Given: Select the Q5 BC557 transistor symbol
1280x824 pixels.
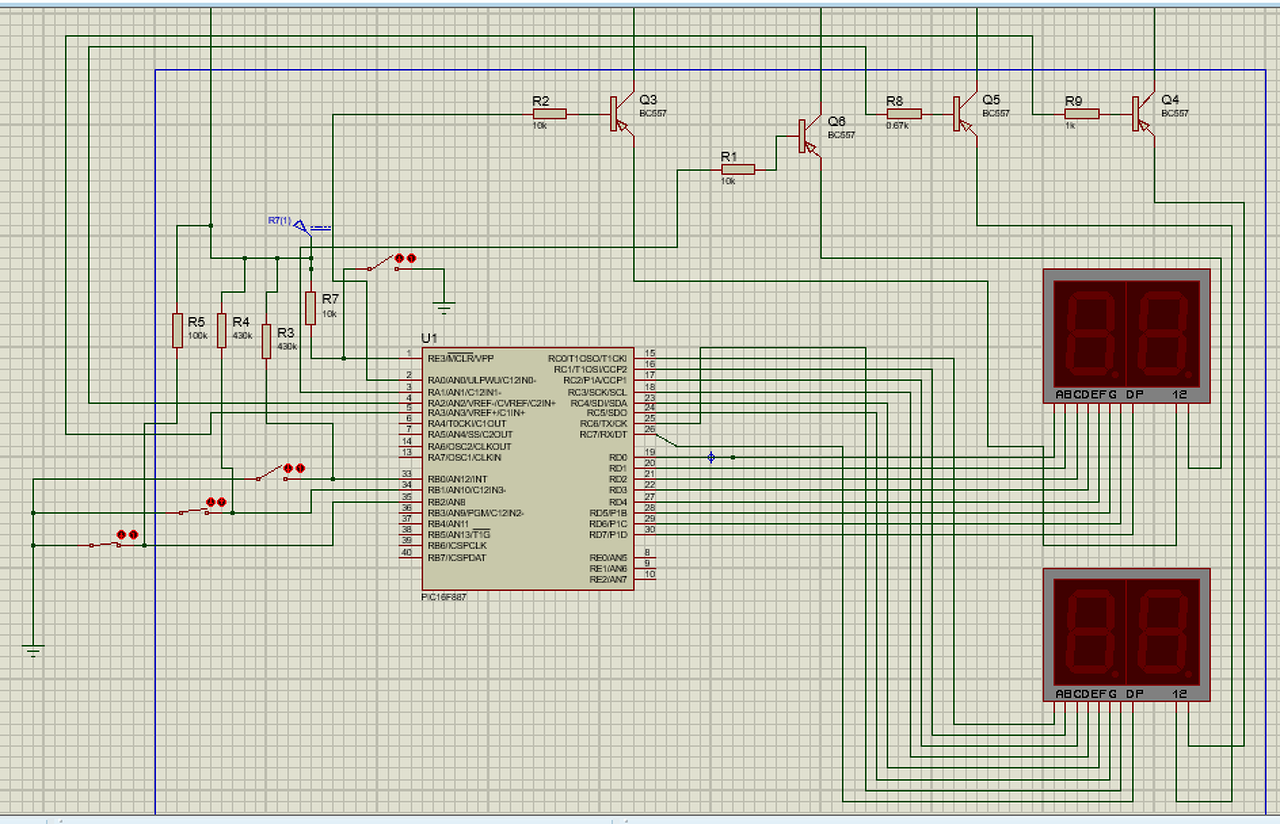Looking at the screenshot, I should 965,114.
